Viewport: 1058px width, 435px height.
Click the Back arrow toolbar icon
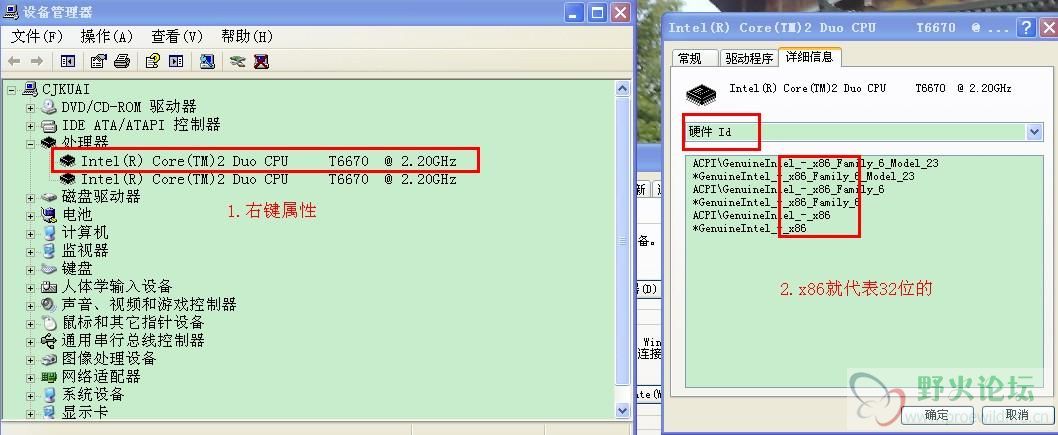13,61
